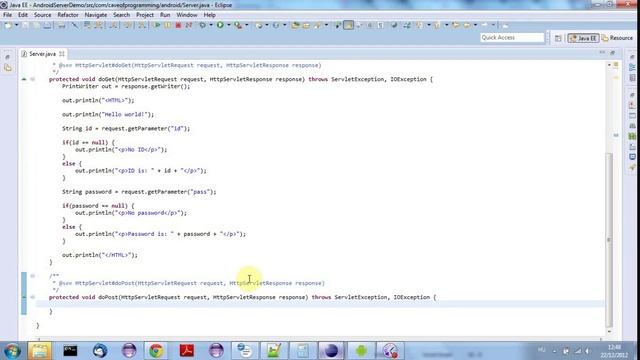Click the editor scrollbar up arrow
This screenshot has height=360, width=640.
[x=609, y=65]
